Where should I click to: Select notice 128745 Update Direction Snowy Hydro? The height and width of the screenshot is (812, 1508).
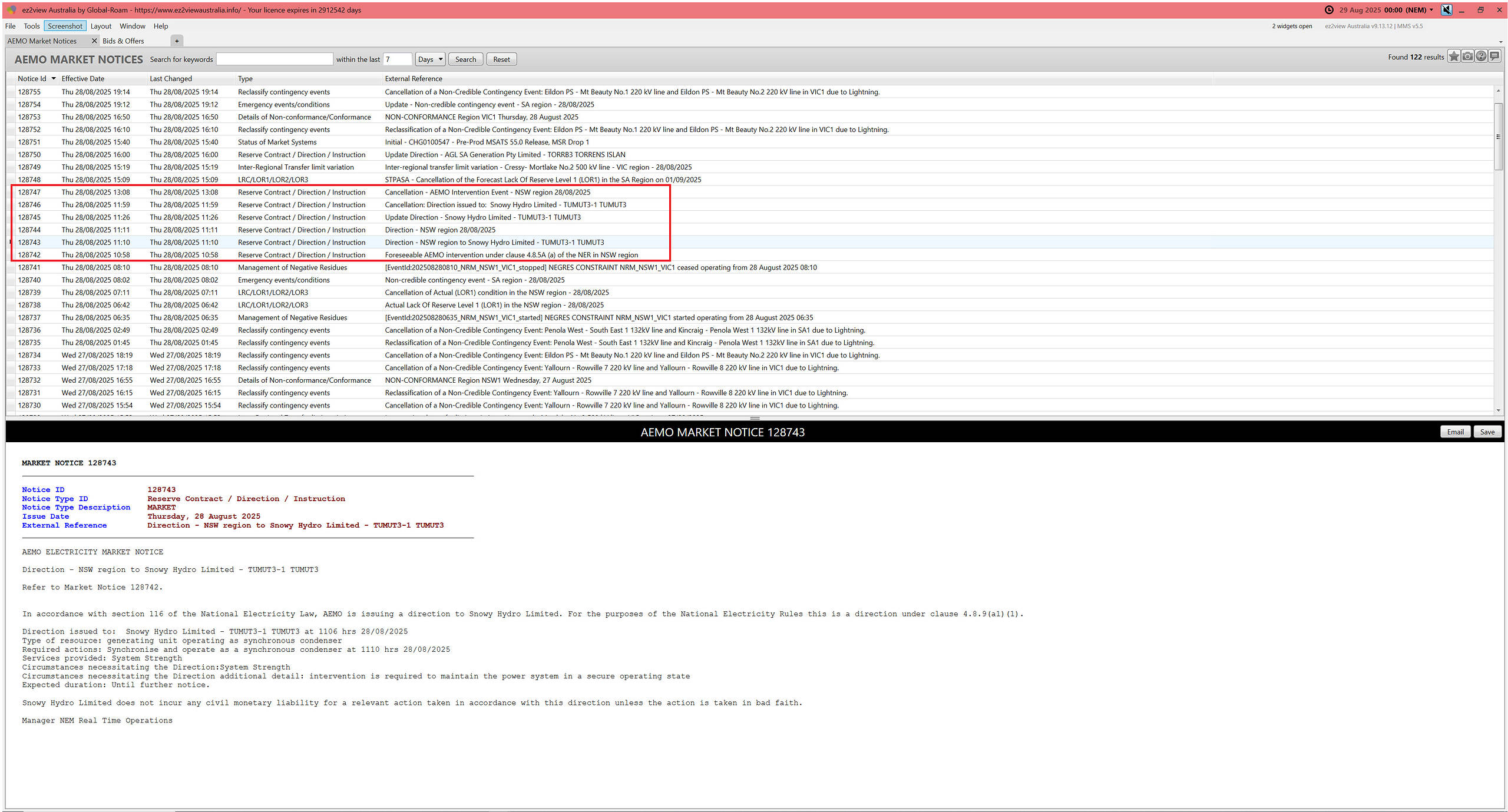tap(750, 217)
